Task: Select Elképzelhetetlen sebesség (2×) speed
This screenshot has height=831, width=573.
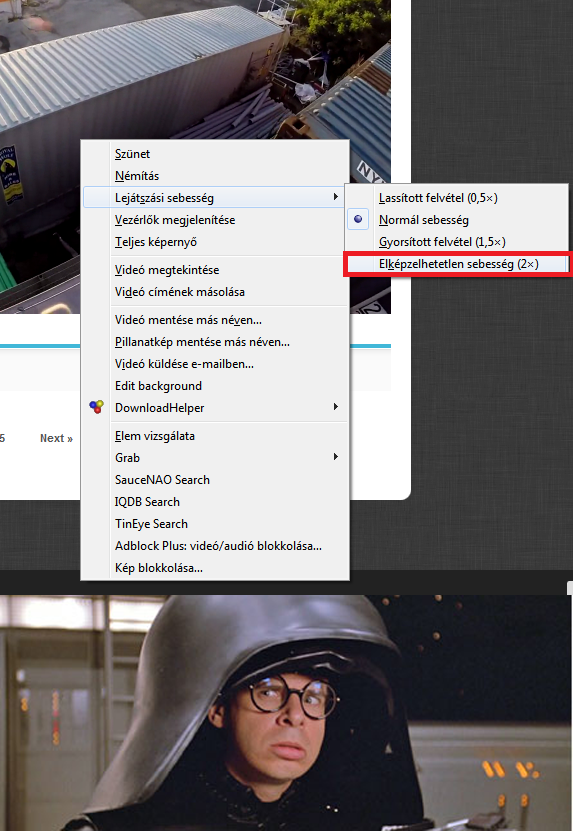Action: (457, 264)
